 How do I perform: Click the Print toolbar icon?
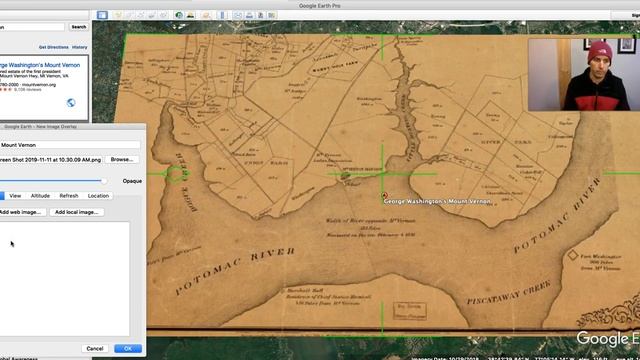[x=249, y=15]
